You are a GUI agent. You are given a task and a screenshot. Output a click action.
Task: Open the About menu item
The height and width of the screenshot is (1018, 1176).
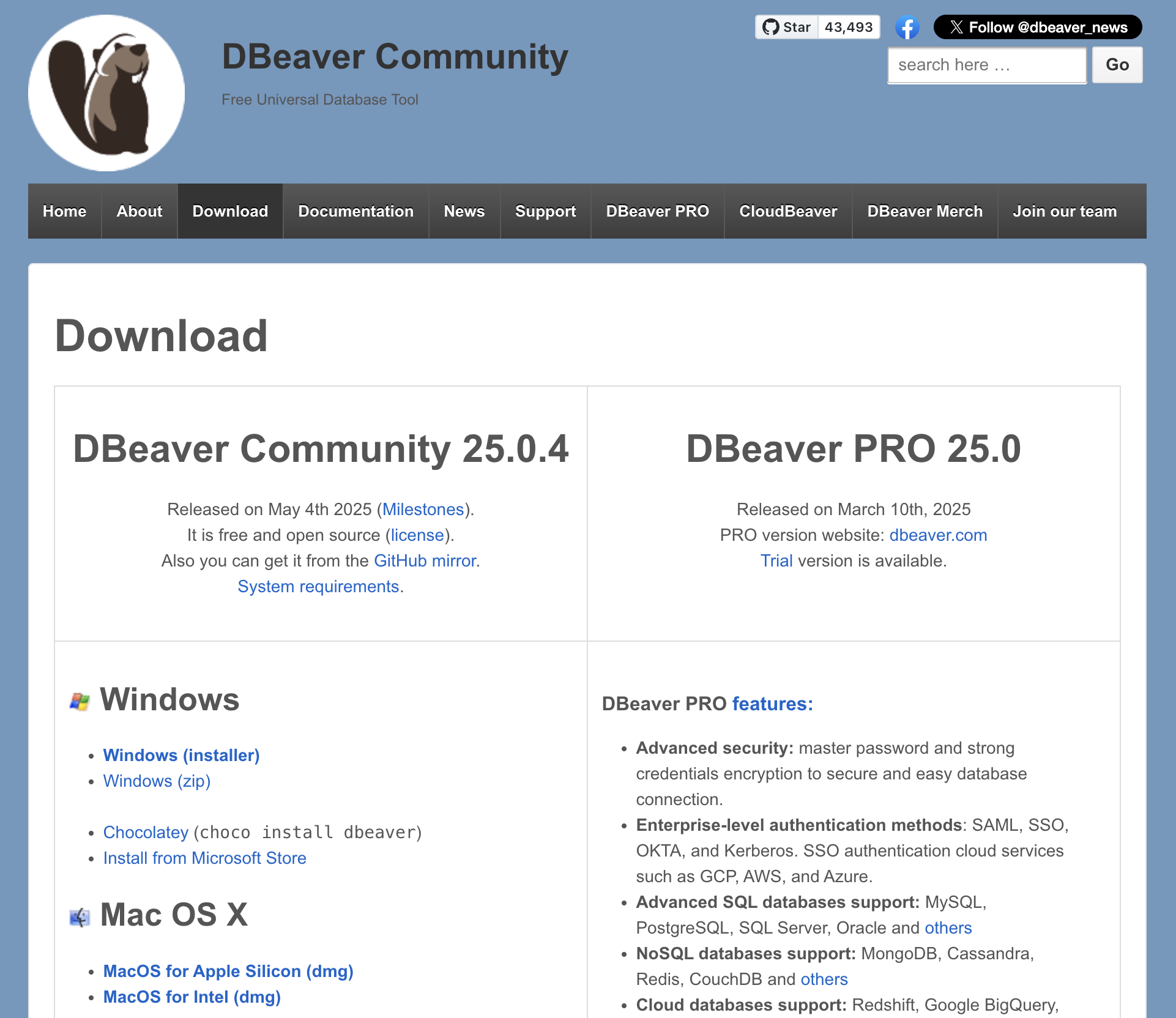(x=140, y=211)
